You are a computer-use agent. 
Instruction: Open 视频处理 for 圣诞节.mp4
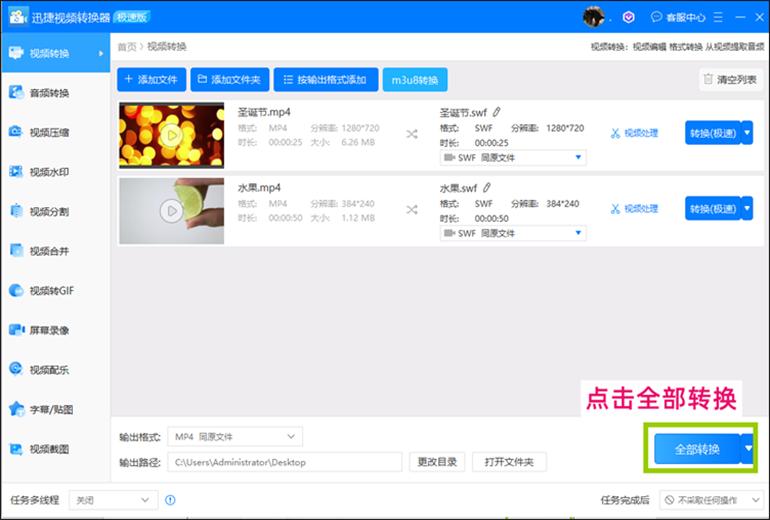tap(634, 133)
